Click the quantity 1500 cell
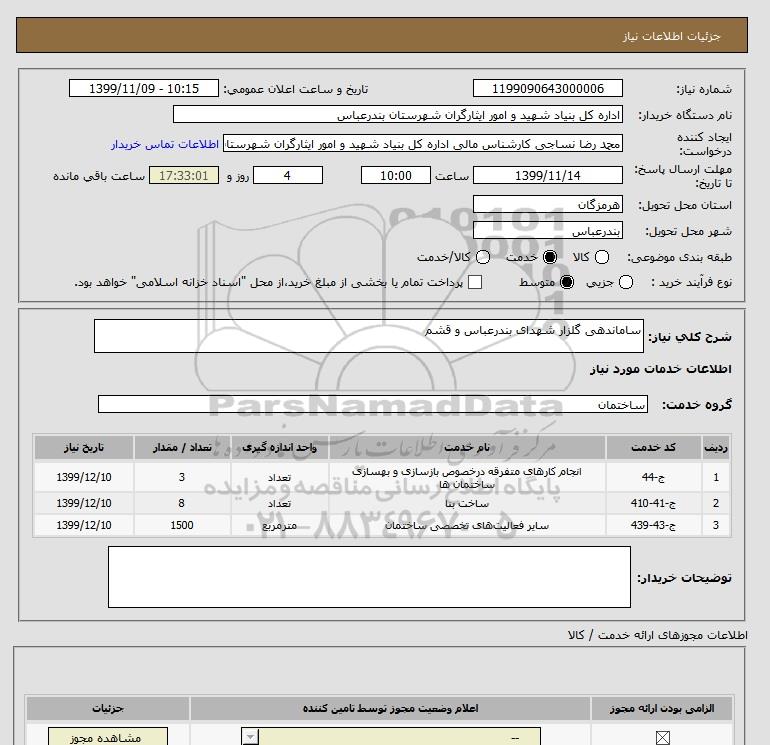 pos(182,525)
